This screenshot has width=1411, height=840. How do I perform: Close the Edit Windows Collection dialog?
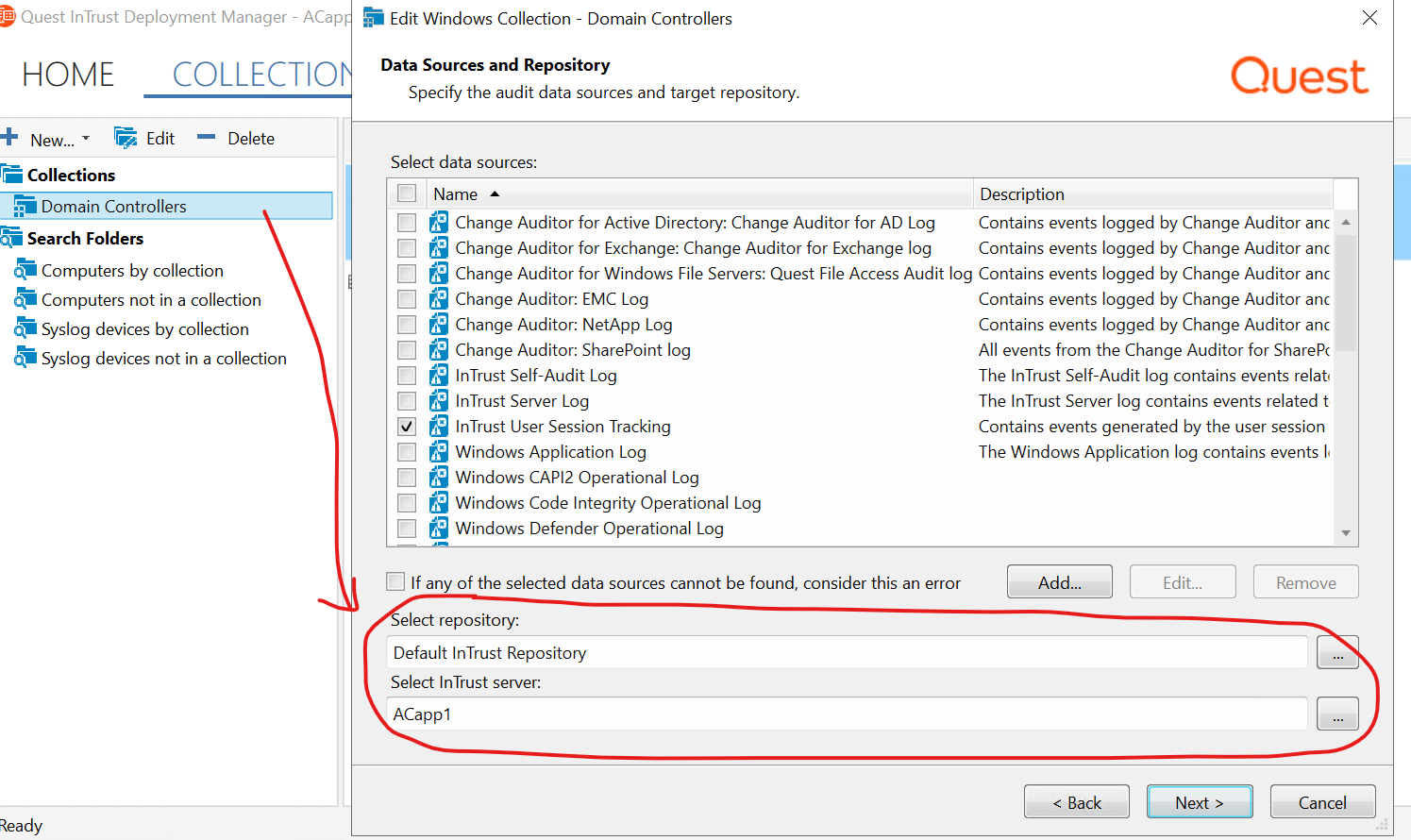1369,18
